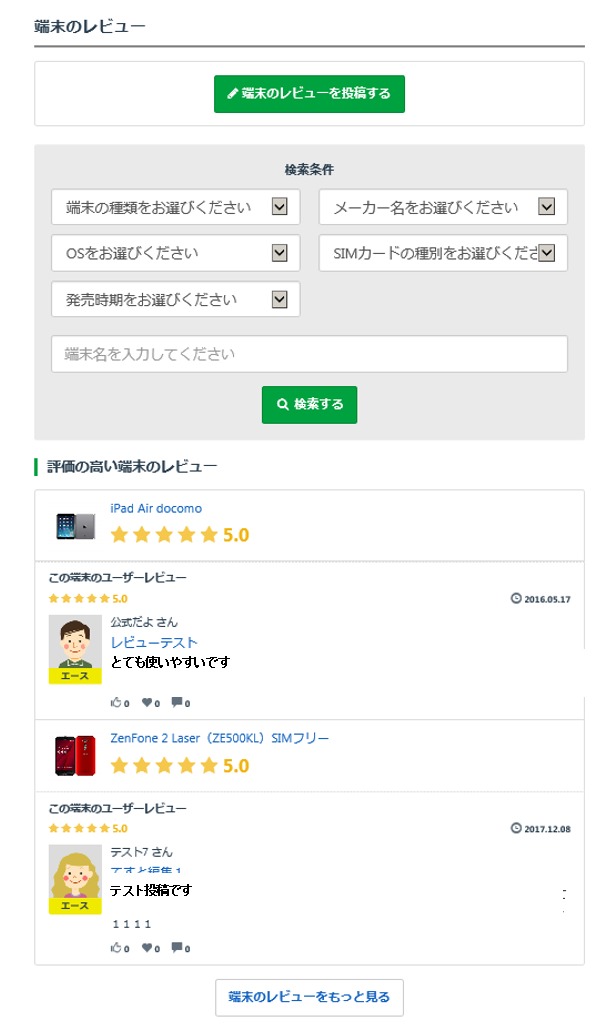Open the iPad Air docomo link
This screenshot has height=1035, width=611.
coord(156,509)
